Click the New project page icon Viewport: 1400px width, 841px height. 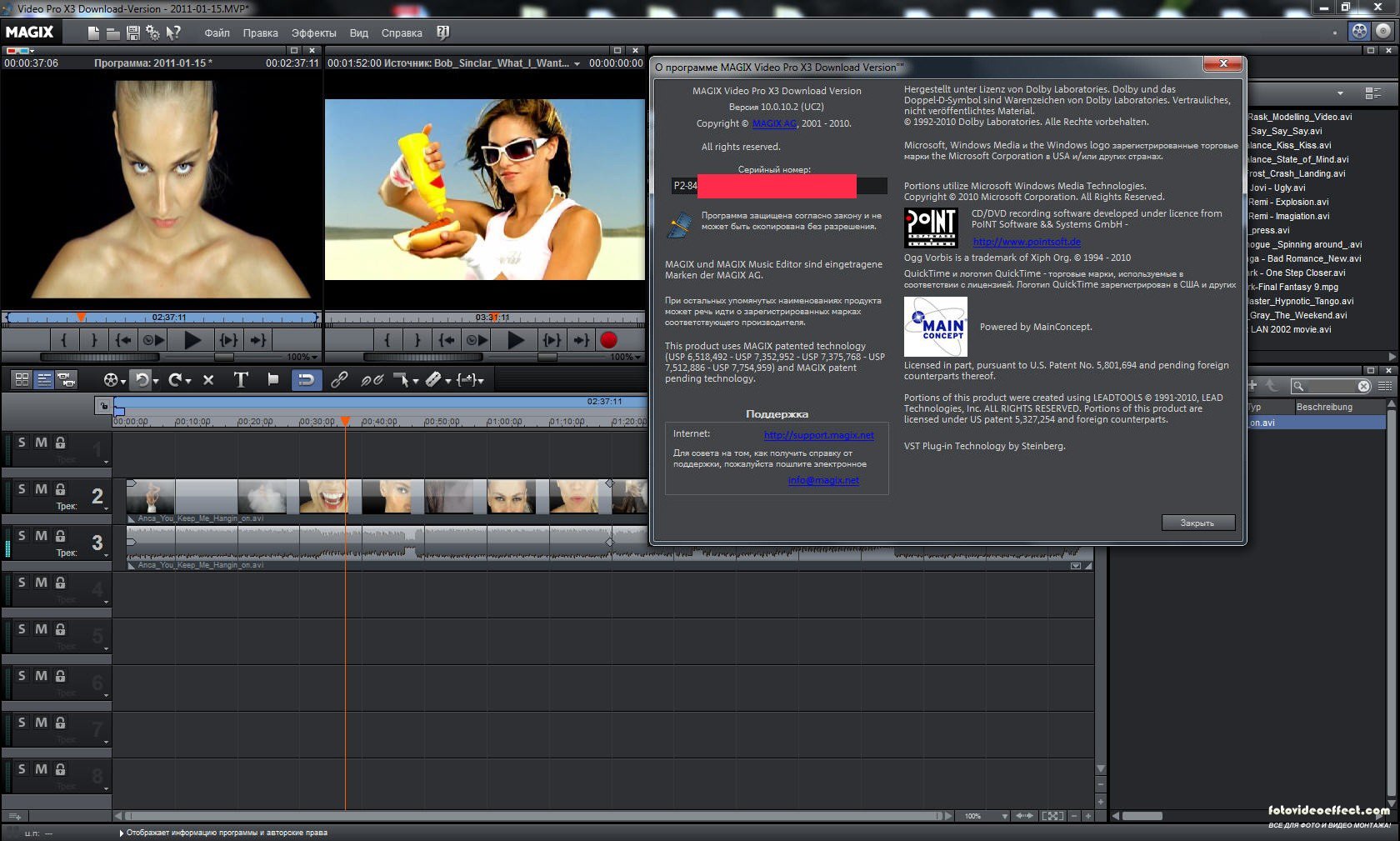pyautogui.click(x=93, y=33)
